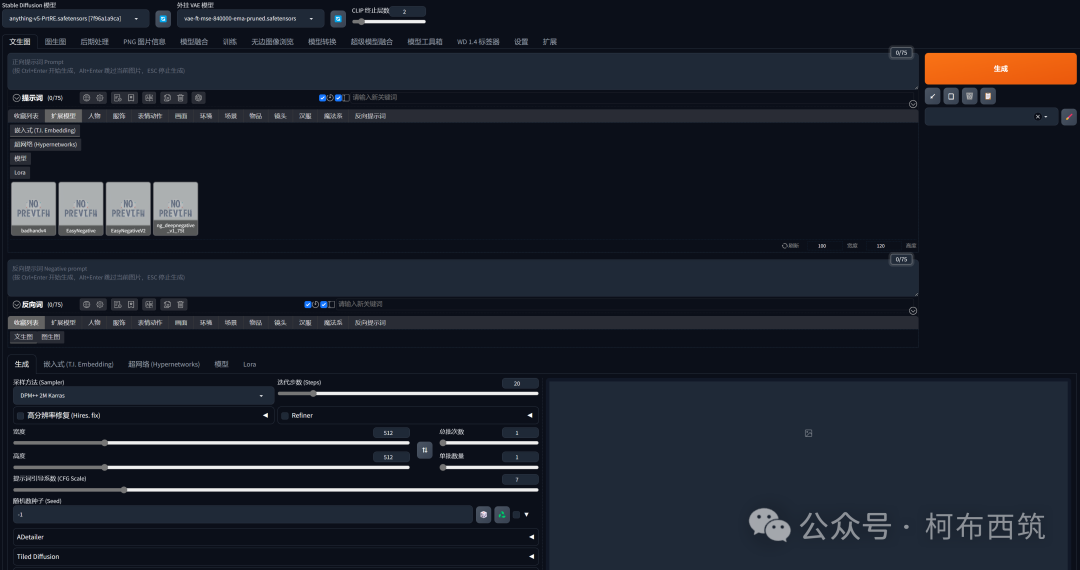Select the 嵌入式 (T.I. Embedding) category button
Viewport: 1080px width, 570px height.
pyautogui.click(x=45, y=130)
